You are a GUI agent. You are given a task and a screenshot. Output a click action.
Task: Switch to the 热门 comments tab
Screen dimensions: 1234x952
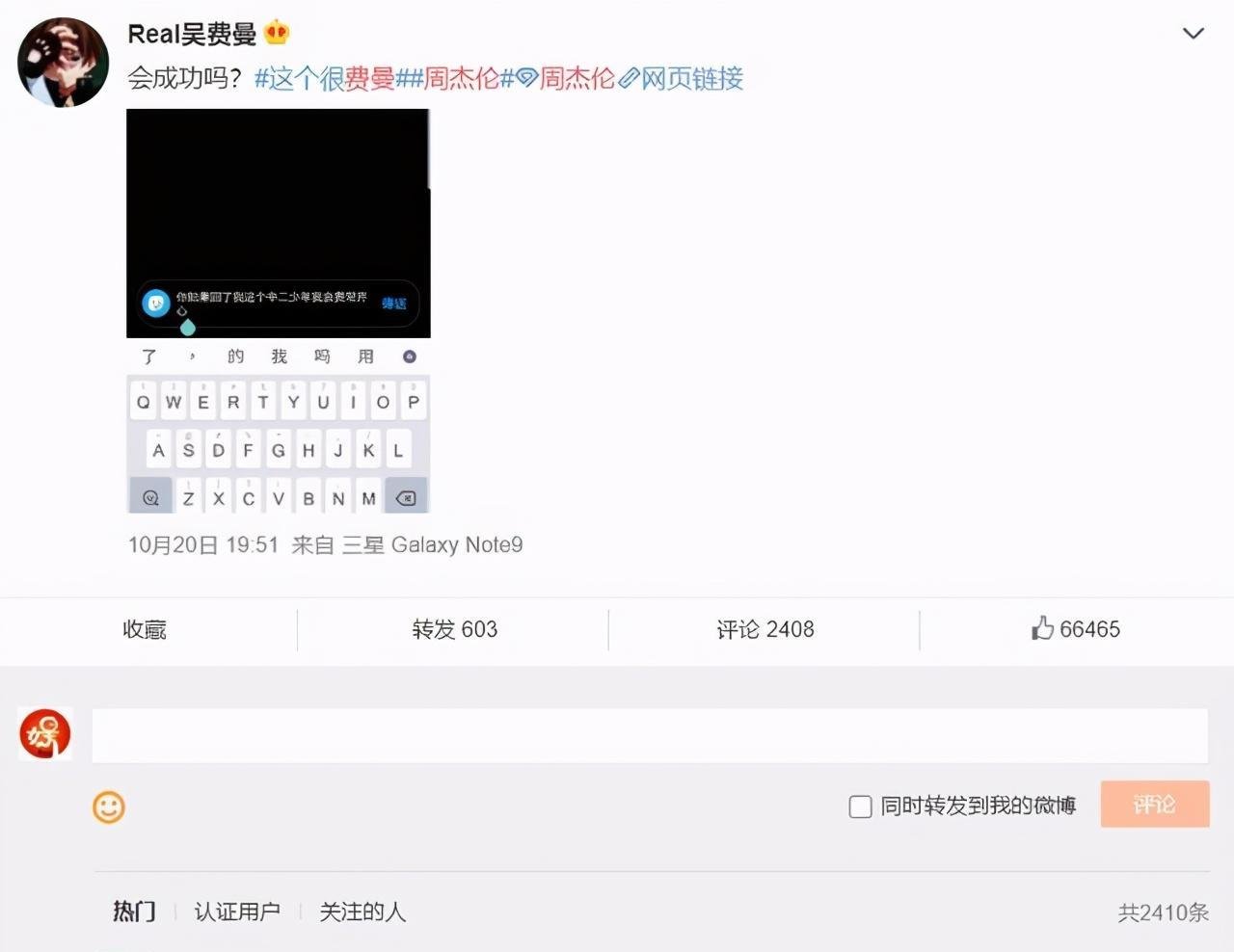(x=133, y=912)
